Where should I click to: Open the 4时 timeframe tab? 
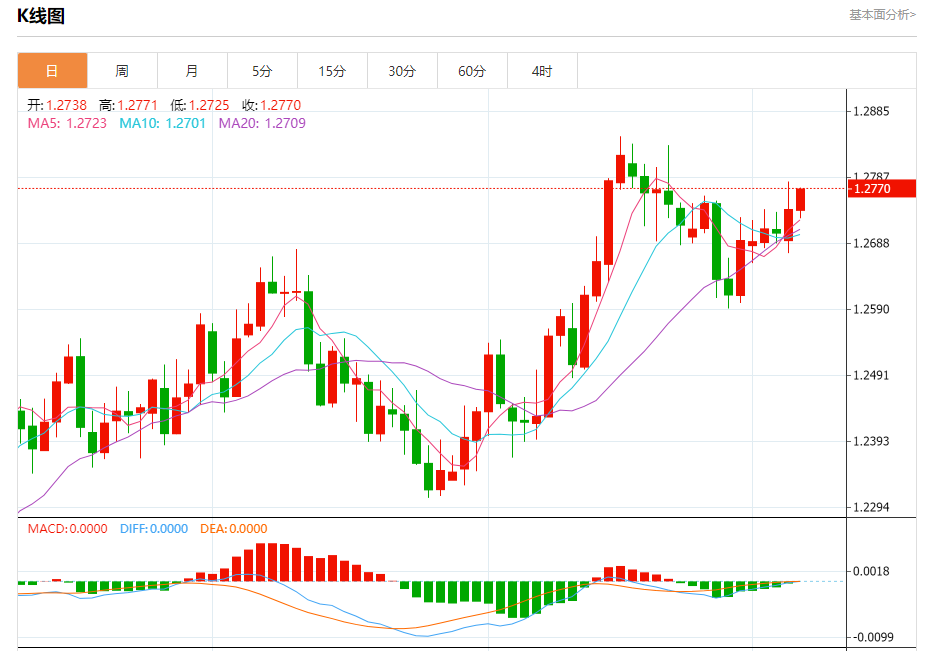pos(542,71)
